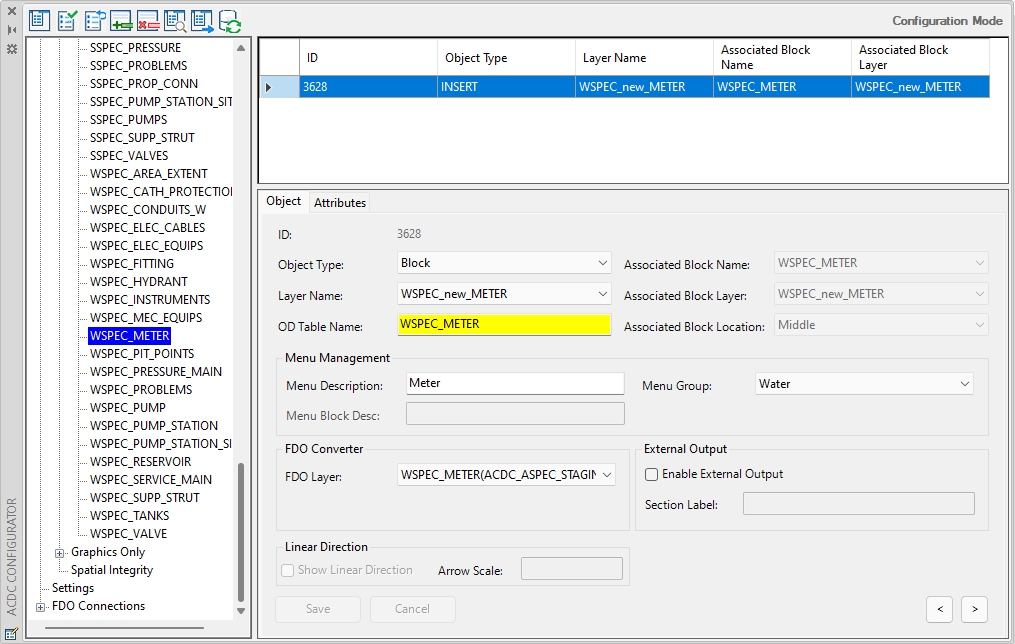Select WSPEC_PUMP tree item
The width and height of the screenshot is (1015, 644).
pos(128,408)
